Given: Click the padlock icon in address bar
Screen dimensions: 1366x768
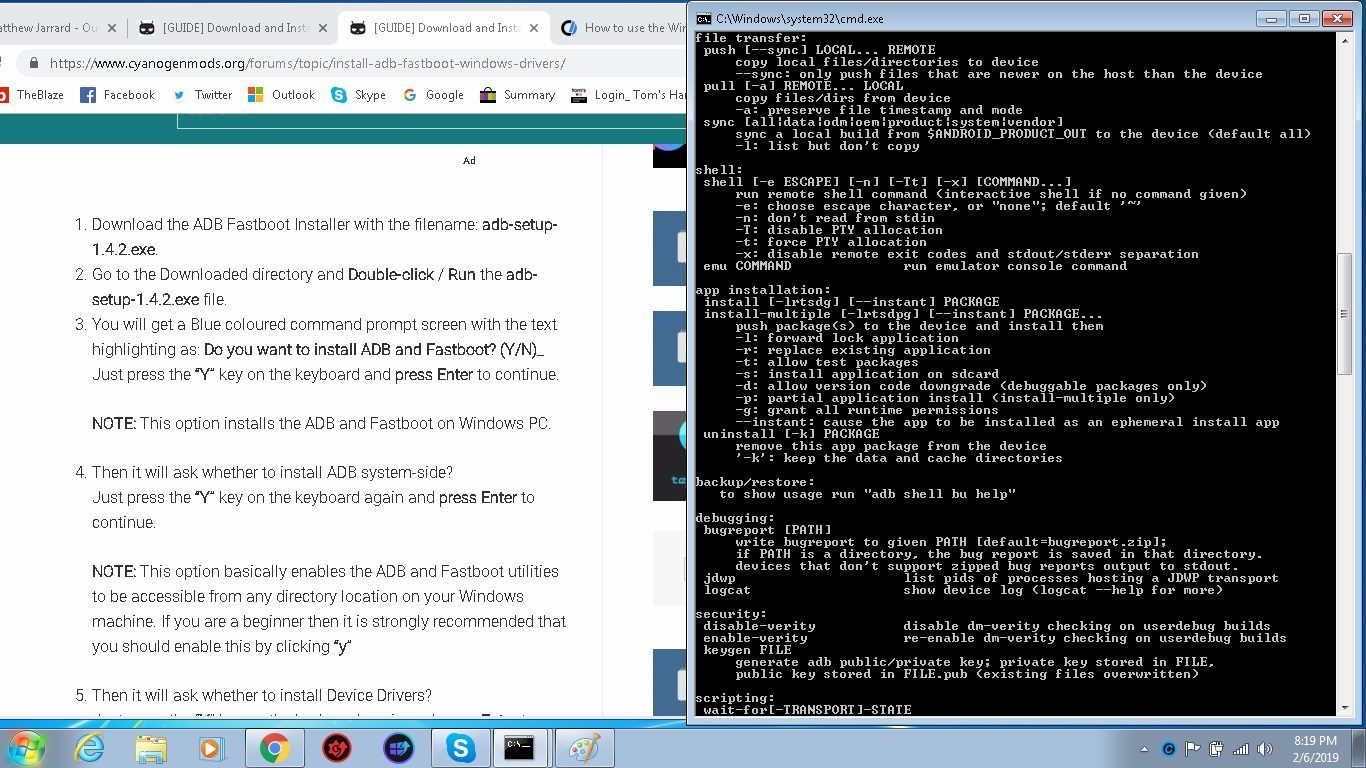Looking at the screenshot, I should coord(34,63).
